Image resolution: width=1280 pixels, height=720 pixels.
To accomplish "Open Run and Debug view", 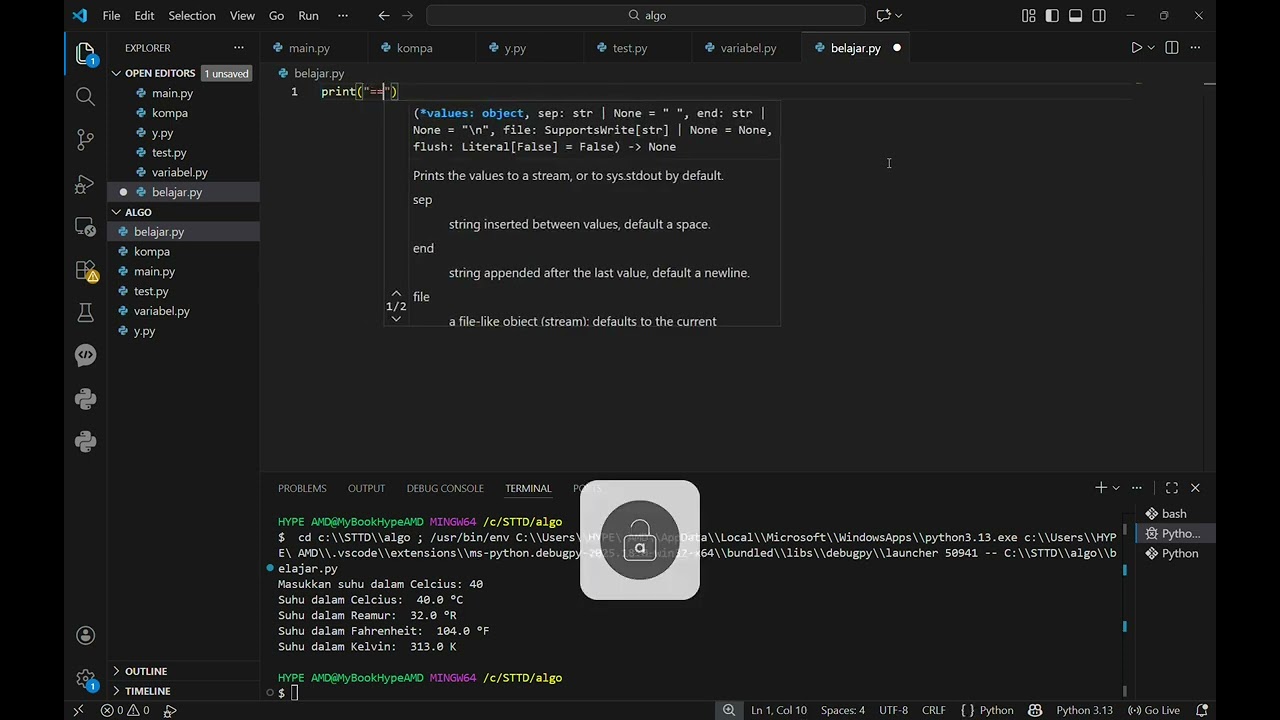I will coord(85,184).
